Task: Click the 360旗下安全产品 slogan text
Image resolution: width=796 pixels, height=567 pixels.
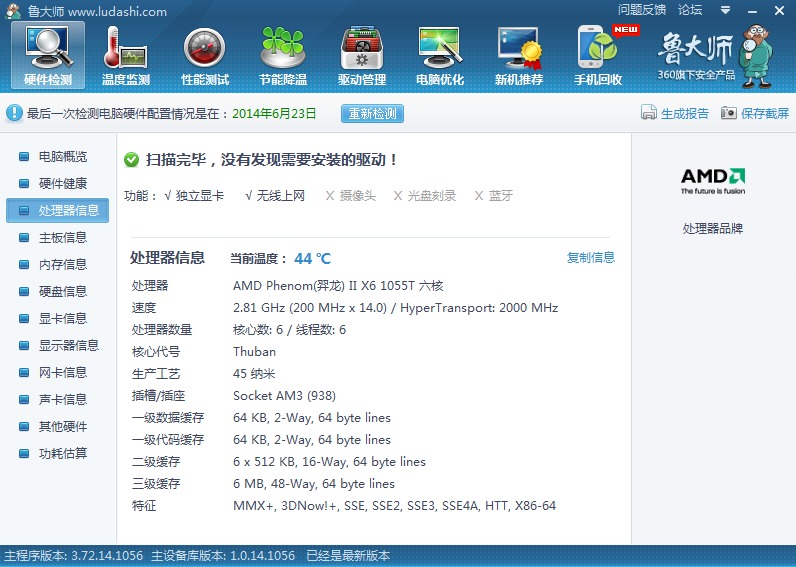Action: tap(696, 75)
